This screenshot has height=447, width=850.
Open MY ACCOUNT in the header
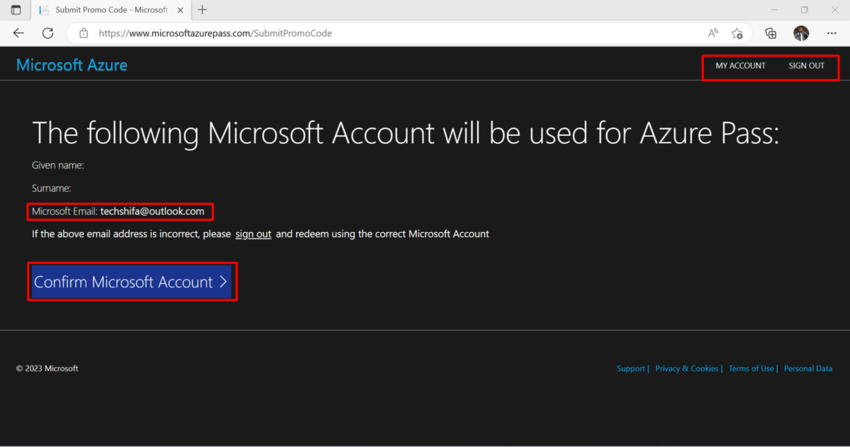(740, 66)
